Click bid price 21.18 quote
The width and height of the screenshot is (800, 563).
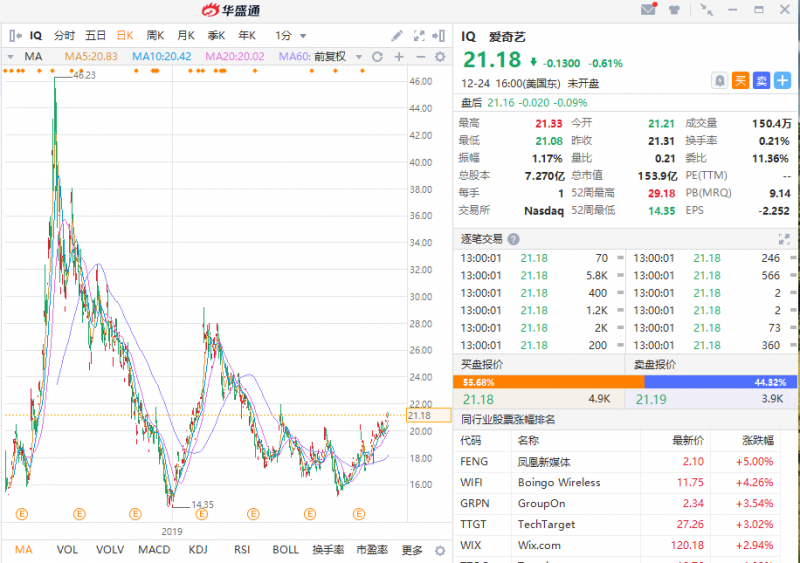478,399
